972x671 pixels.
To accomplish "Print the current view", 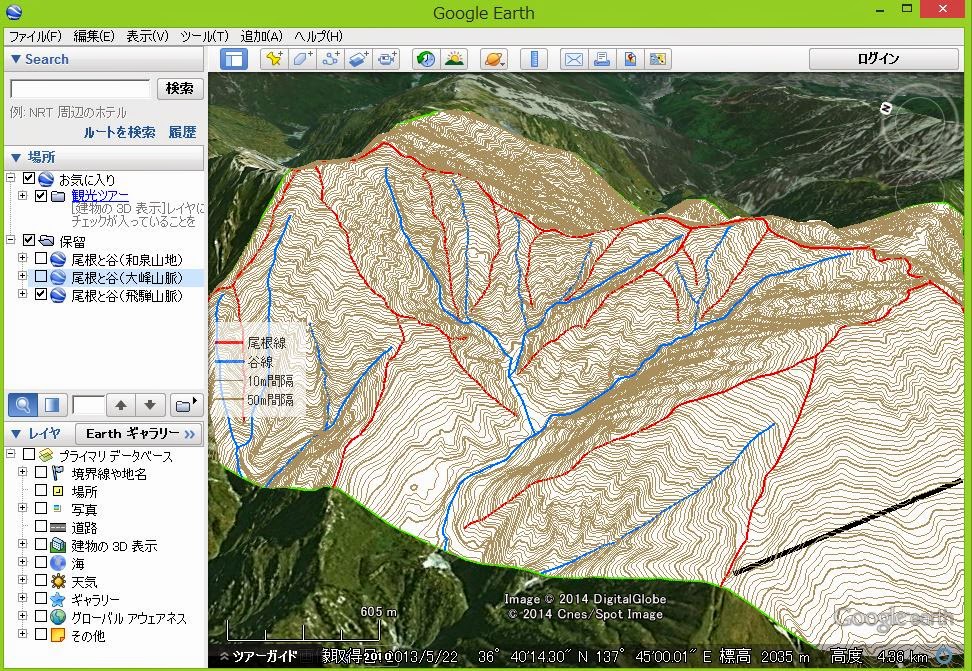I will click(602, 59).
